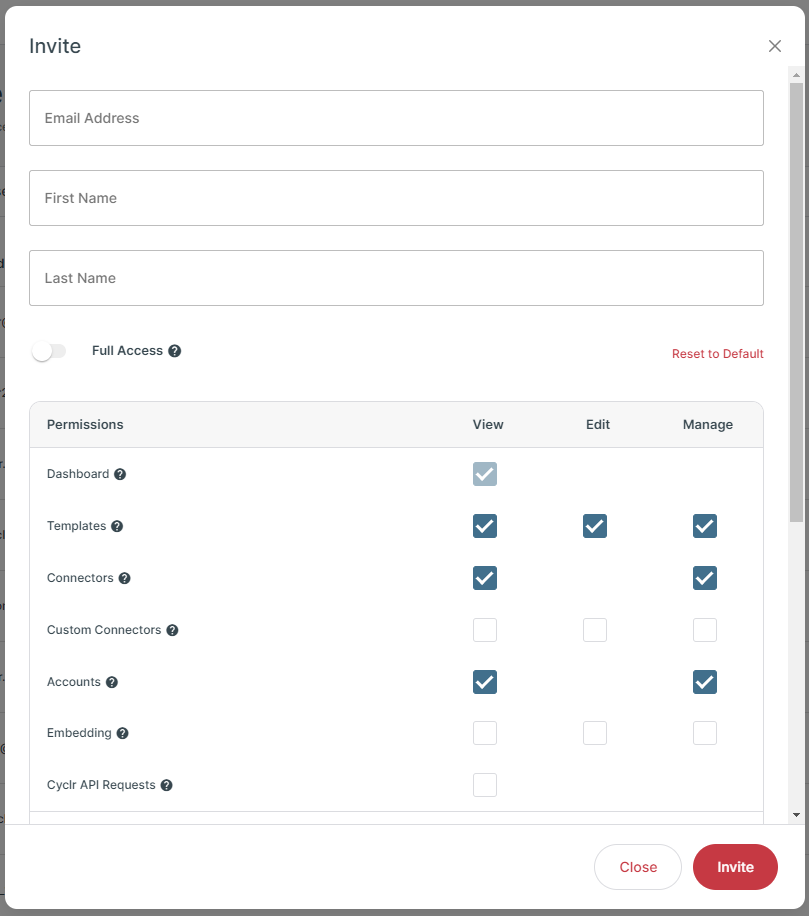Screen dimensions: 809x916
Task: Click the Connectors row label
Action: [80, 578]
